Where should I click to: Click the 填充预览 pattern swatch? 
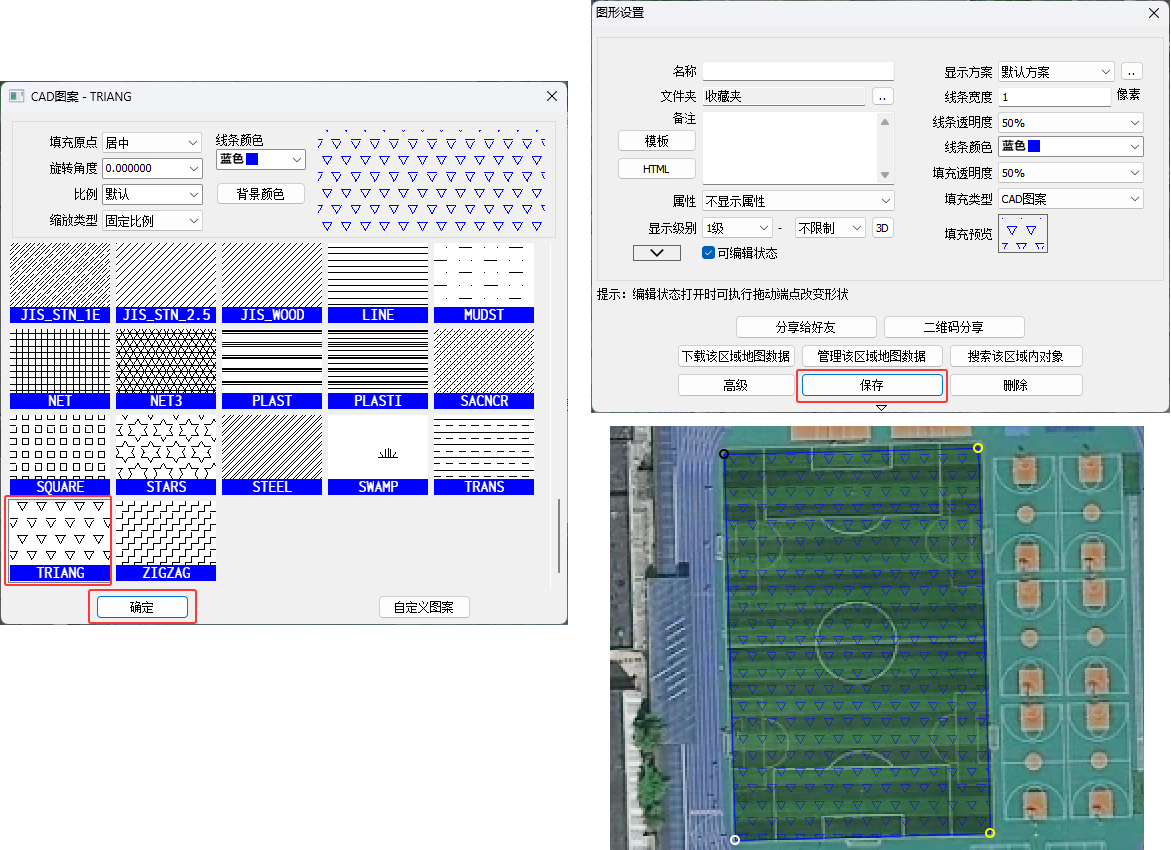point(1022,234)
